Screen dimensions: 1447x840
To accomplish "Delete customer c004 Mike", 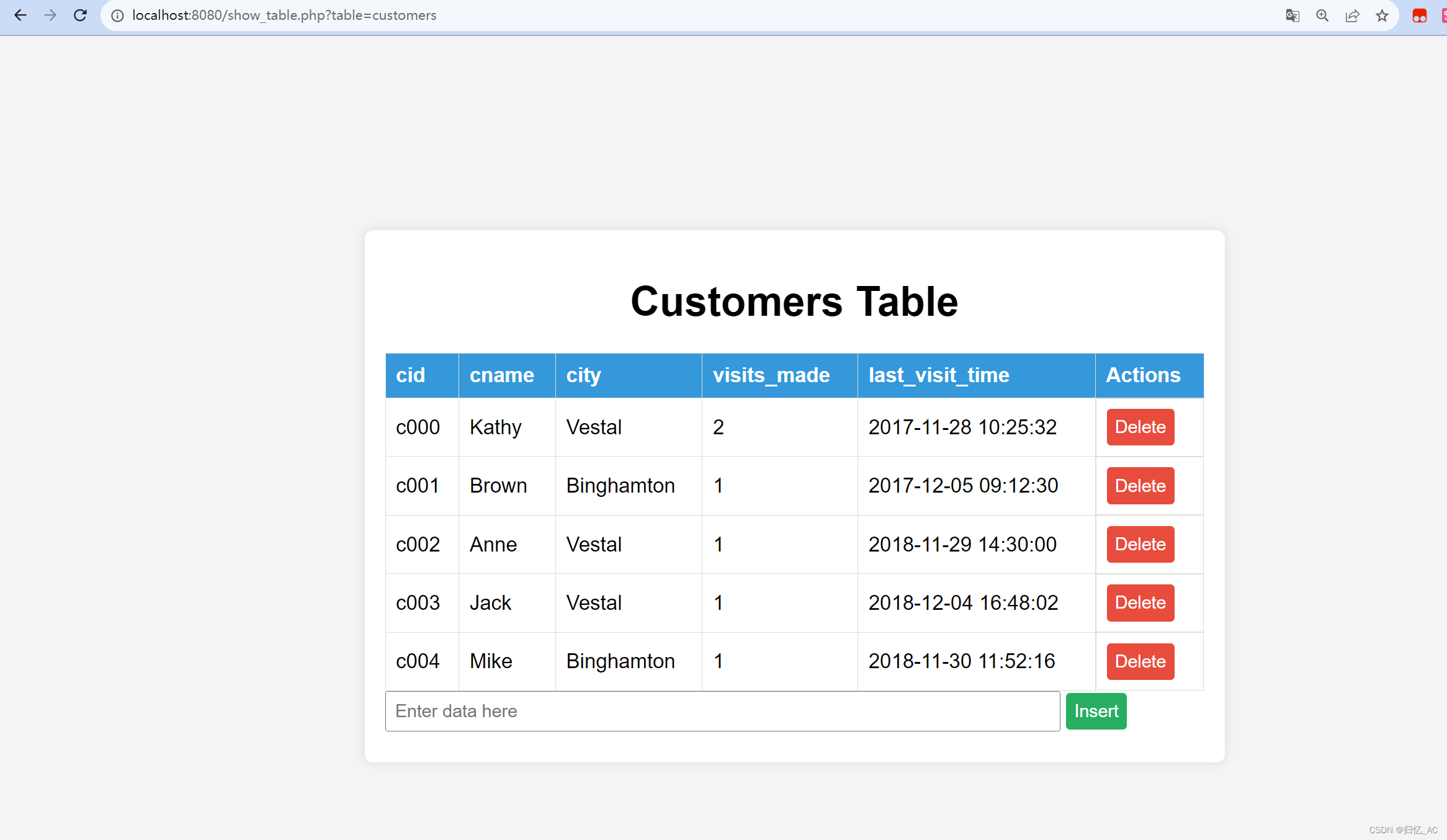I will (1140, 661).
